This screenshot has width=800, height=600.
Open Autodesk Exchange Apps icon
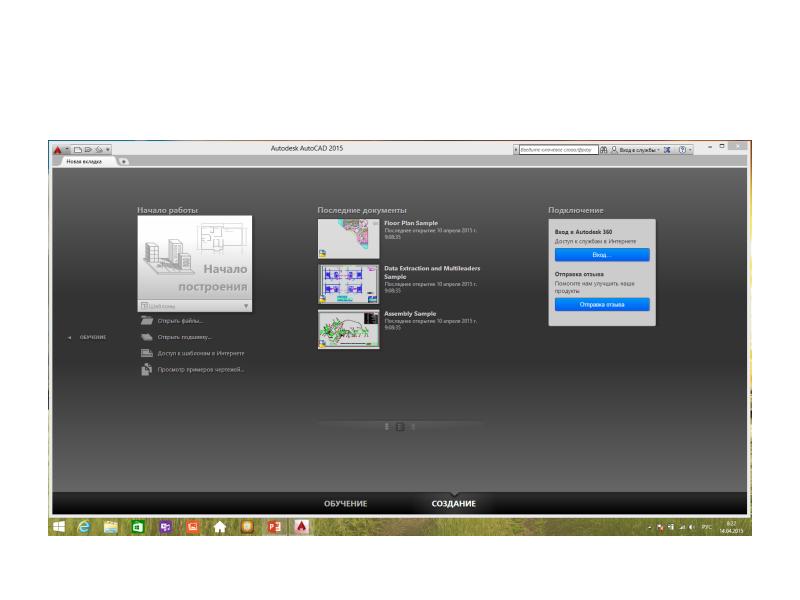pyautogui.click(x=667, y=149)
